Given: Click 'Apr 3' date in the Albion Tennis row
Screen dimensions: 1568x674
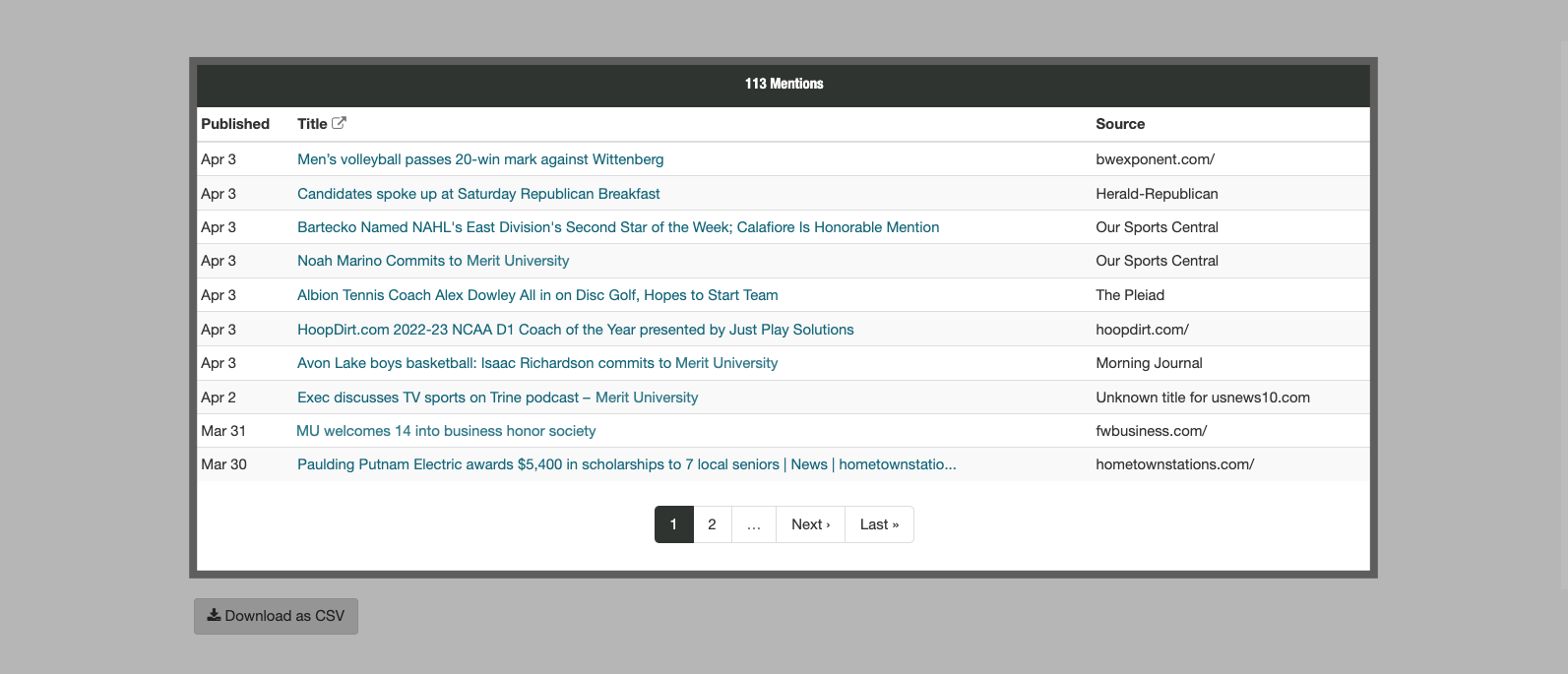Looking at the screenshot, I should tap(219, 295).
